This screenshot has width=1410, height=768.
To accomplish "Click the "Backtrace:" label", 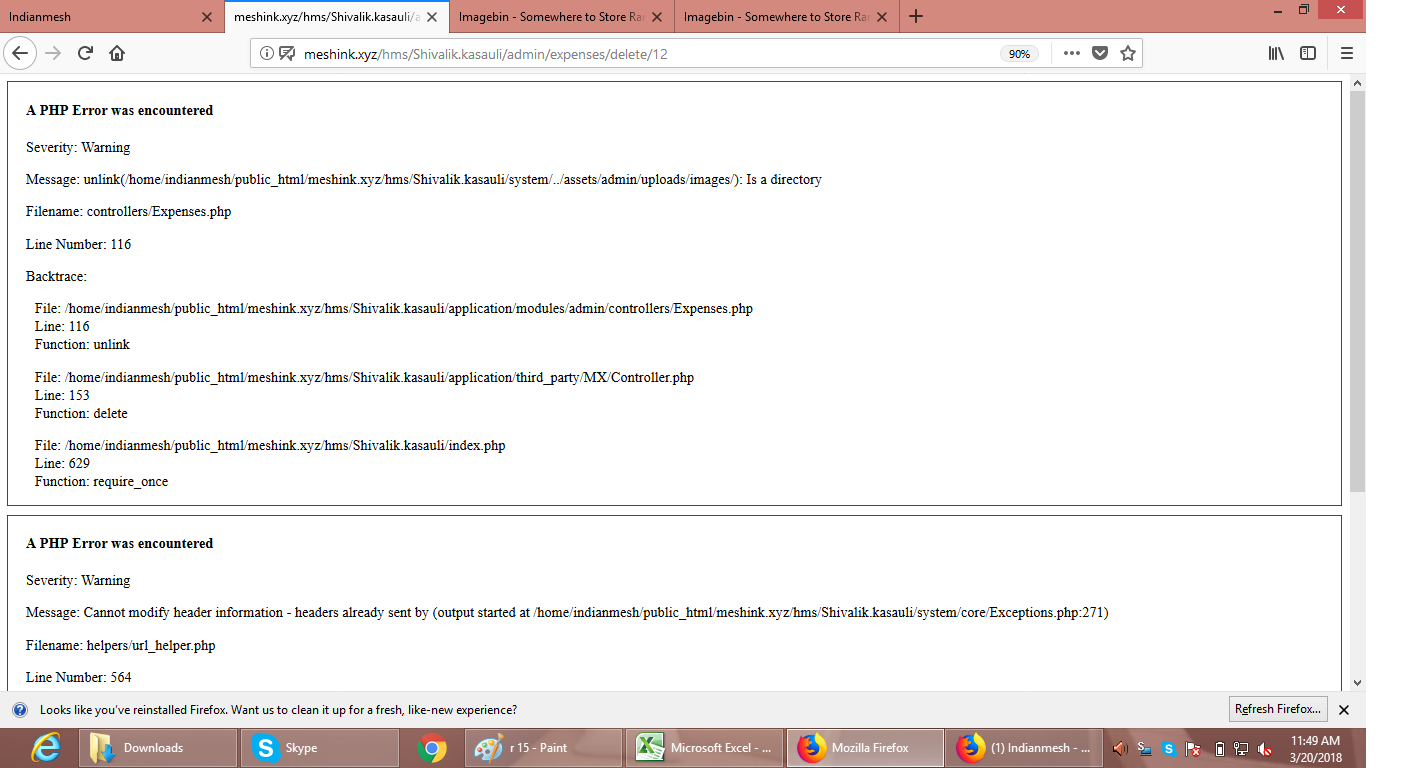I will pyautogui.click(x=56, y=277).
